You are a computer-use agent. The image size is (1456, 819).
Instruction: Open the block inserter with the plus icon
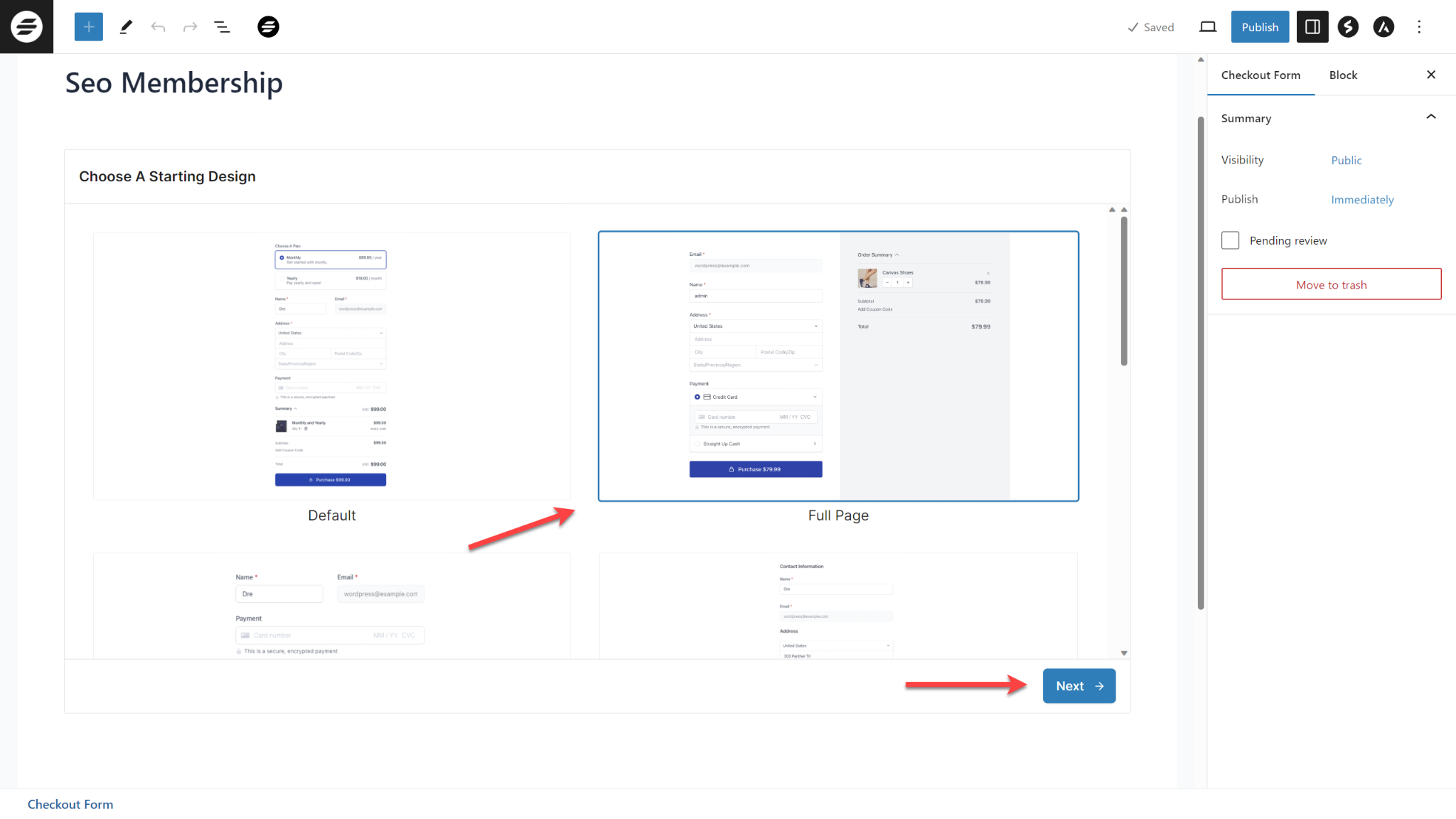coord(88,26)
